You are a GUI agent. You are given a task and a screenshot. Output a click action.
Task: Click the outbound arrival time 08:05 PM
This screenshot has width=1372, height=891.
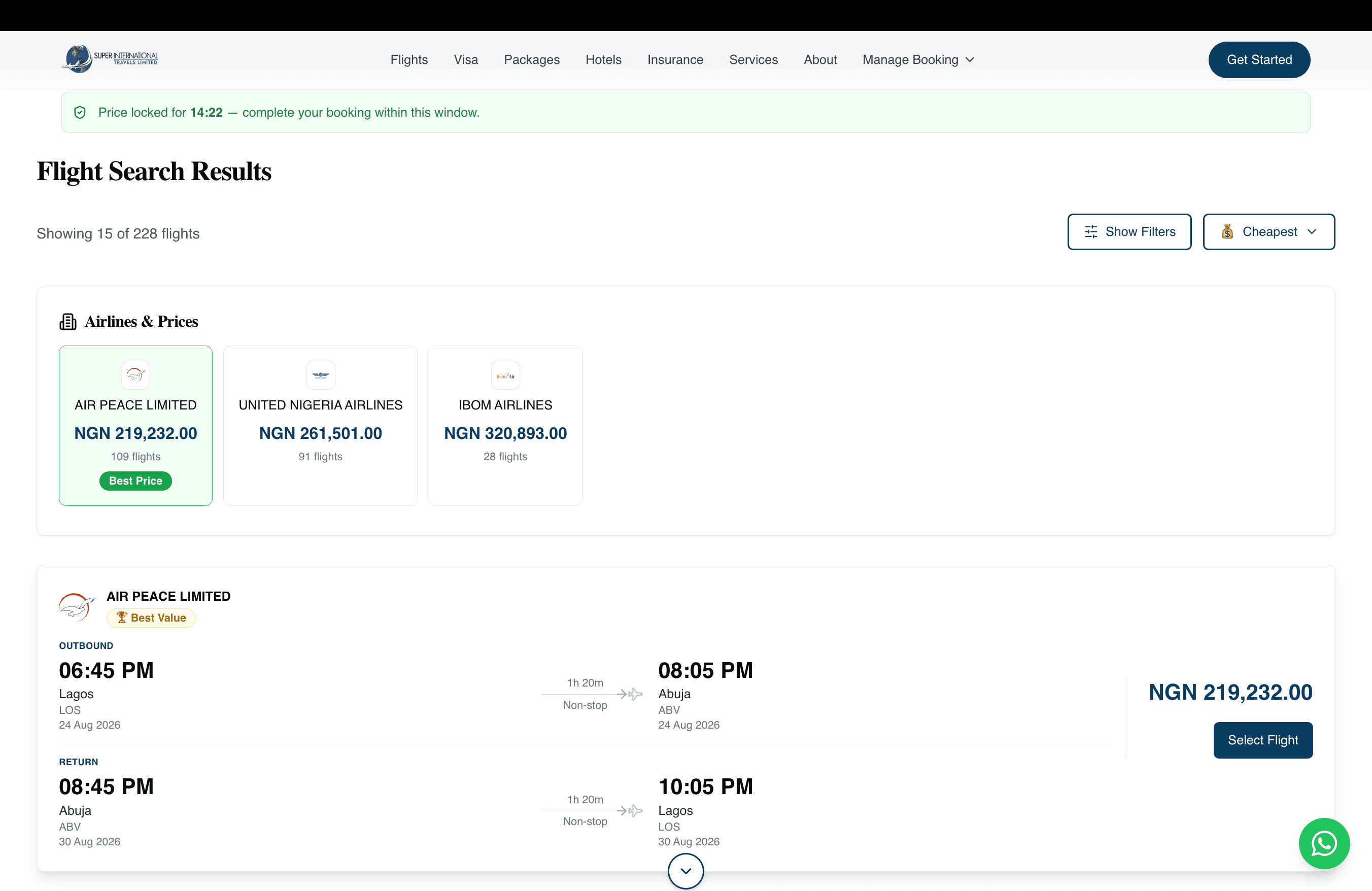point(706,670)
